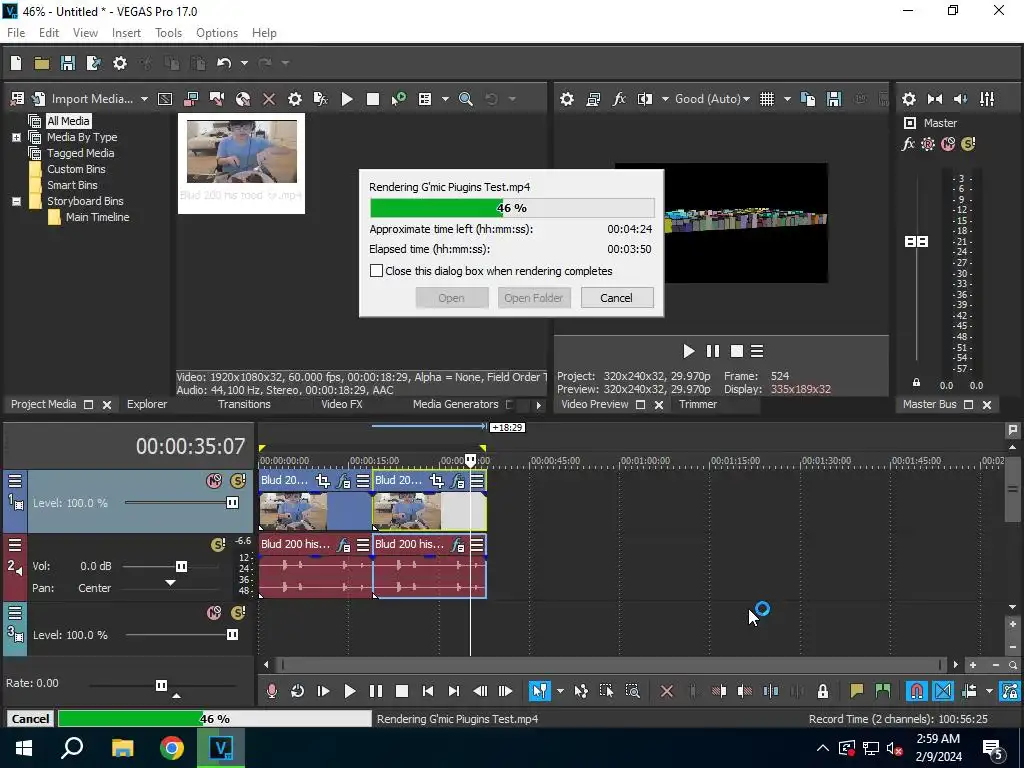The height and width of the screenshot is (768, 1024).
Task: Toggle Mute on video track 3
Action: [214, 613]
